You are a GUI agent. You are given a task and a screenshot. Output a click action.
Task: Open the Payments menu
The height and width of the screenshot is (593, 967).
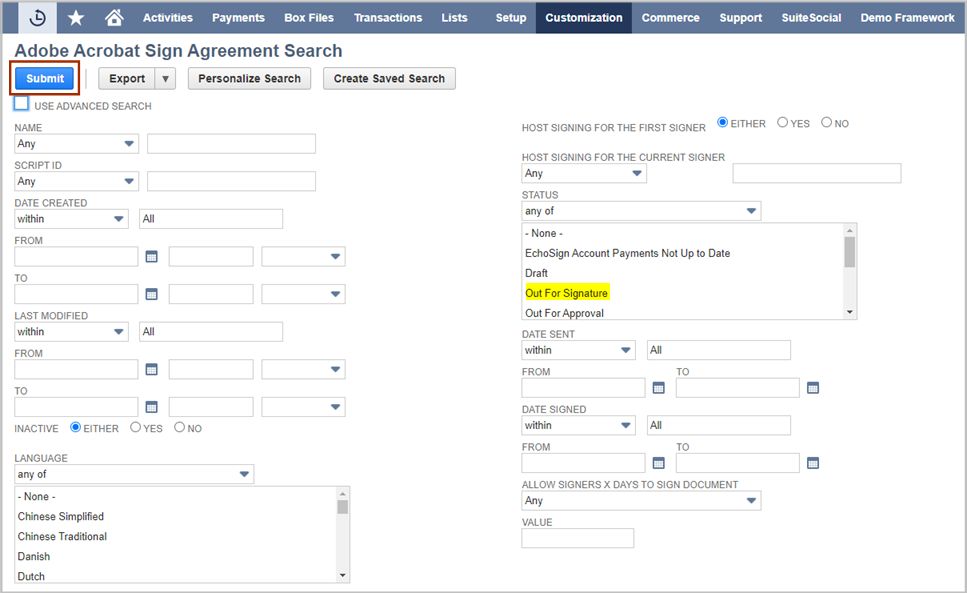[238, 18]
